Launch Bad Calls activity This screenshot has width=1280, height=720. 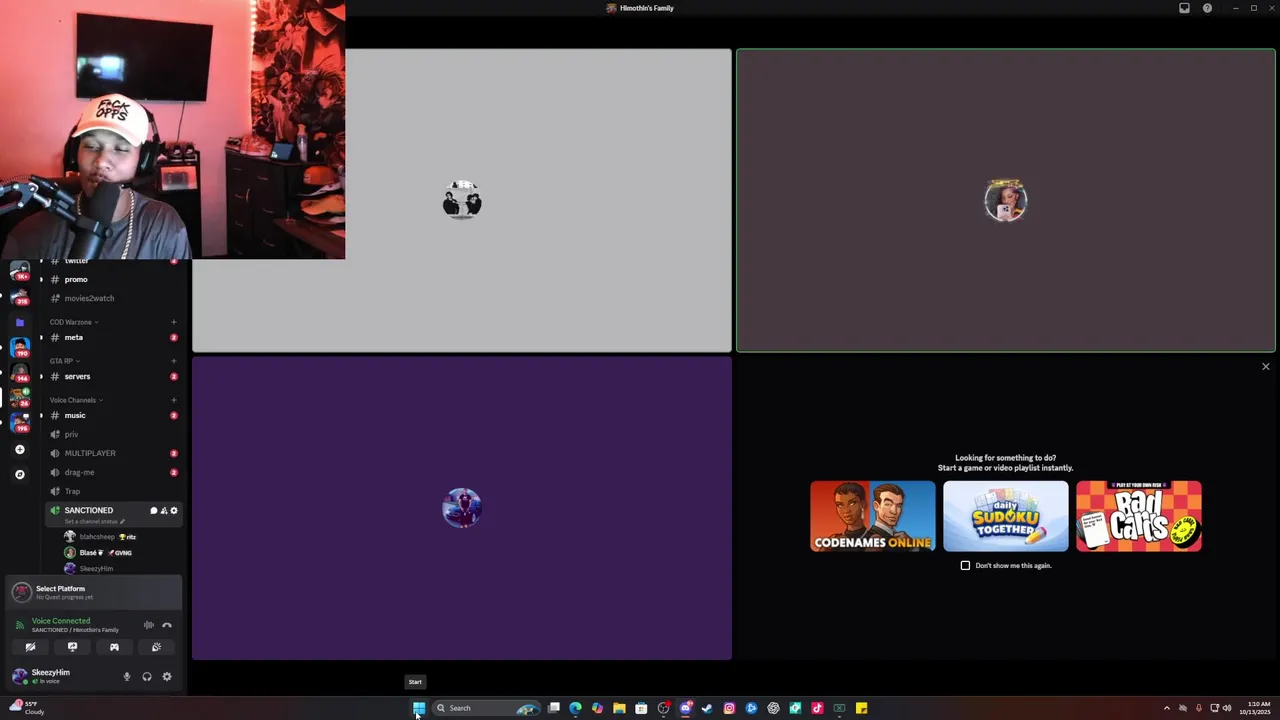pyautogui.click(x=1139, y=516)
